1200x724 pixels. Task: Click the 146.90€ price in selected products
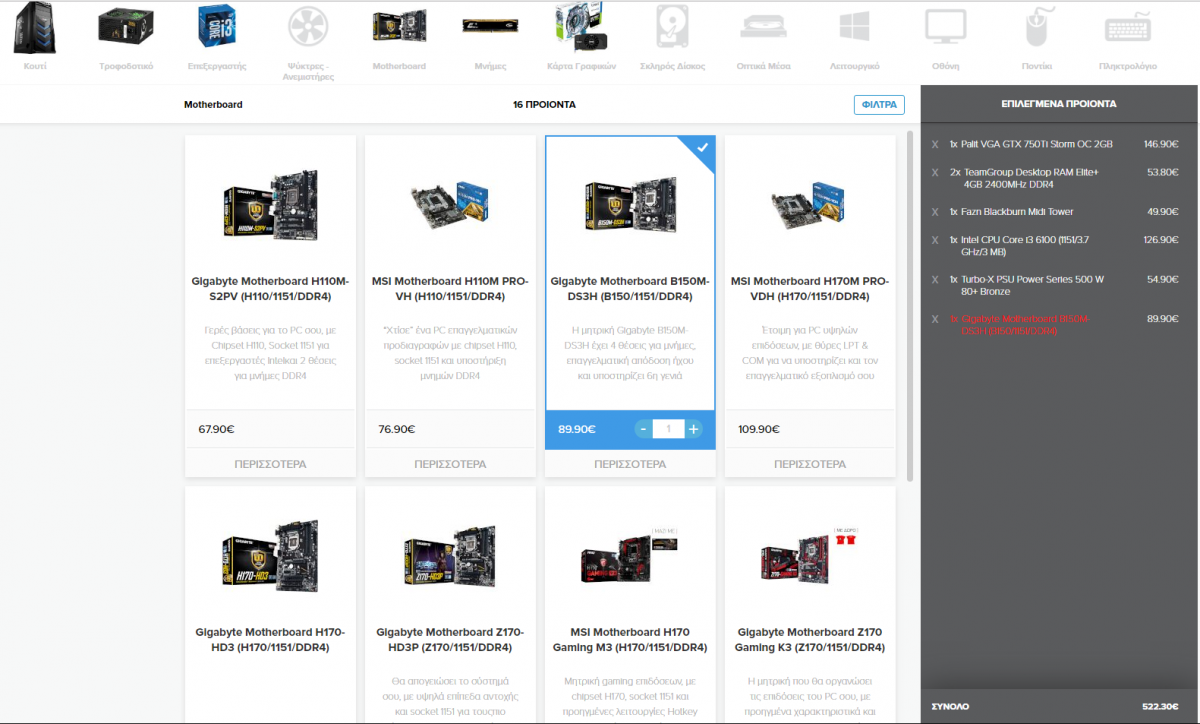pos(1161,144)
